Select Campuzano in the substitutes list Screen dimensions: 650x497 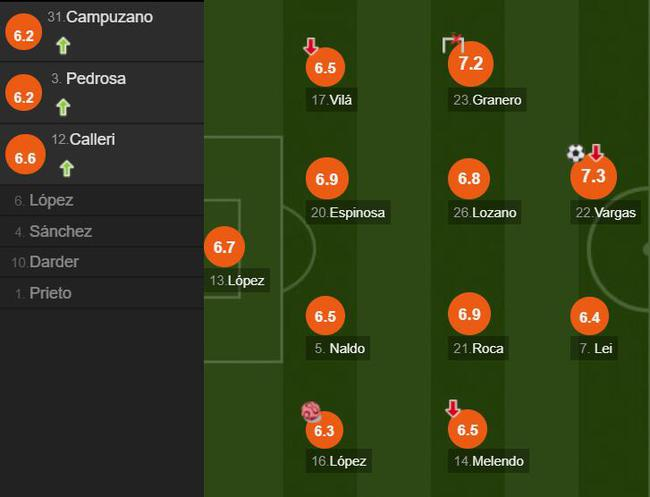[109, 17]
